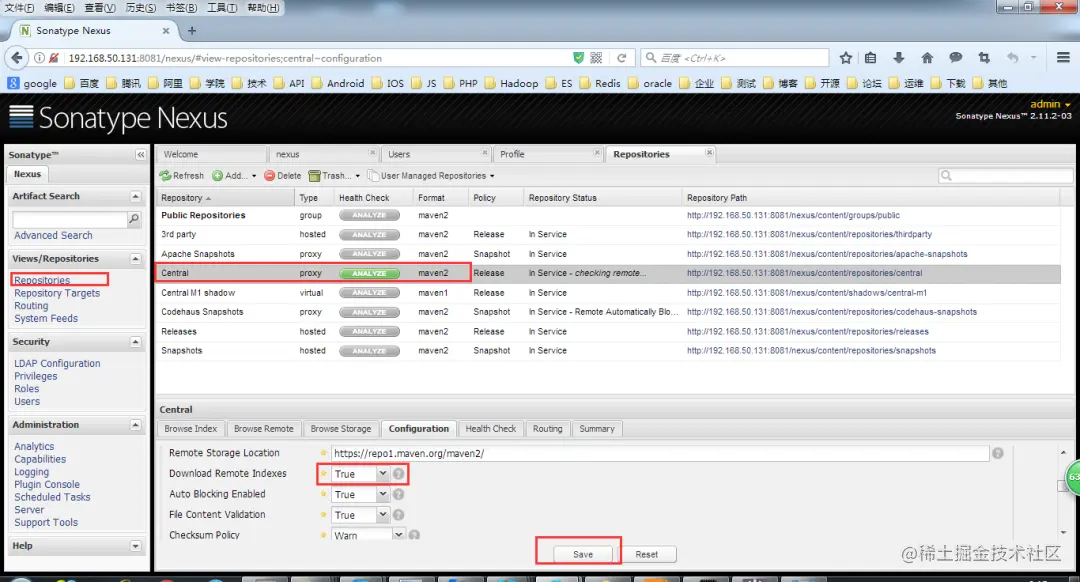Collapse the Artifact Search section
Image resolution: width=1080 pixels, height=582 pixels.
pyautogui.click(x=136, y=196)
